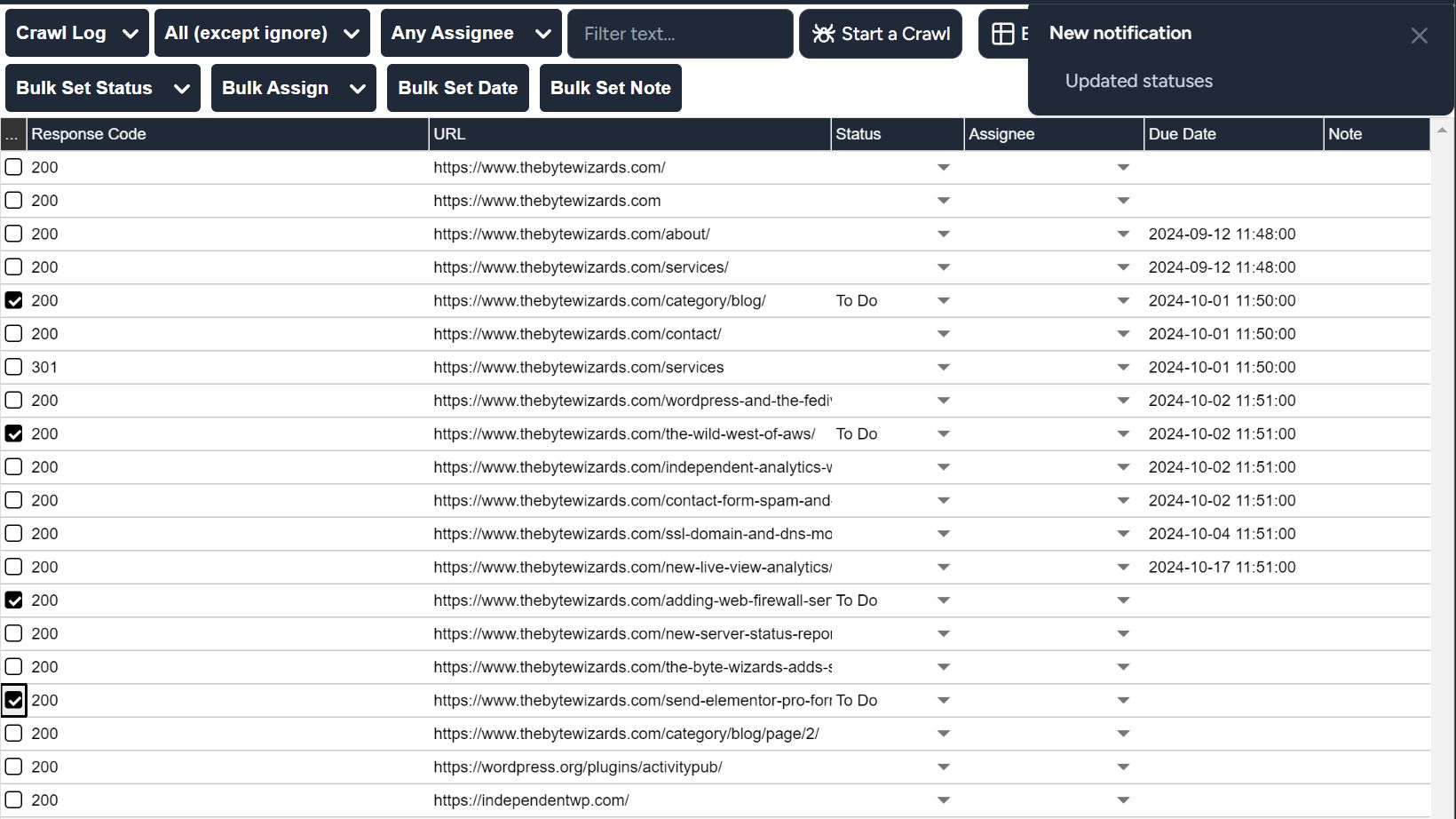Click the select-all column header ellipsis
The width and height of the screenshot is (1456, 819).
coord(12,134)
